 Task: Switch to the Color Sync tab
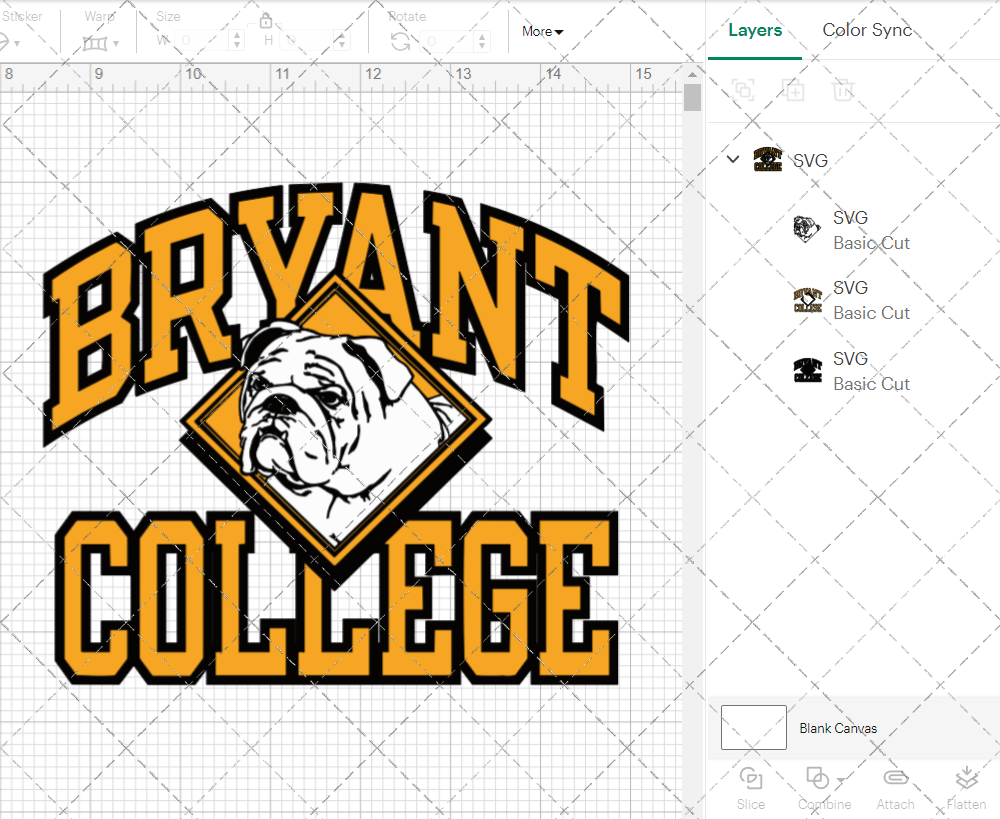(867, 30)
